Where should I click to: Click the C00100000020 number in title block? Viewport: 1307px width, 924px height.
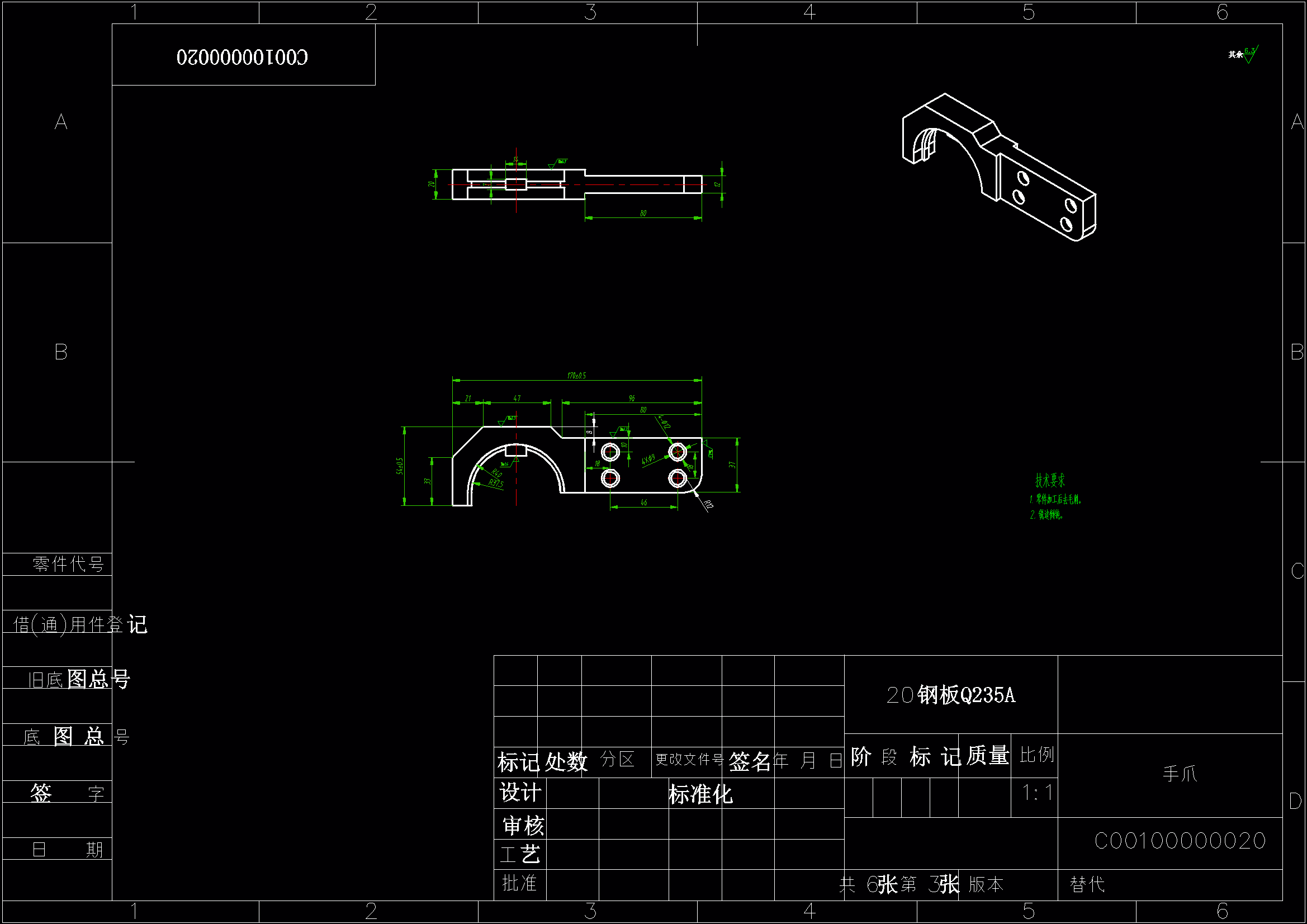tap(1180, 841)
